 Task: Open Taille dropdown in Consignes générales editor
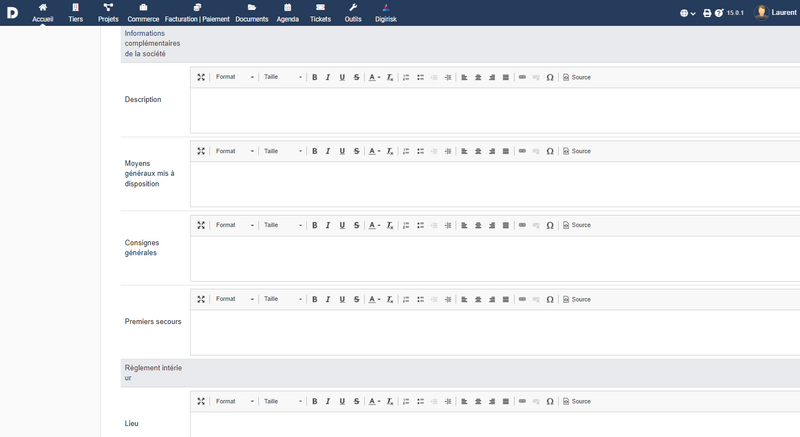coord(283,225)
